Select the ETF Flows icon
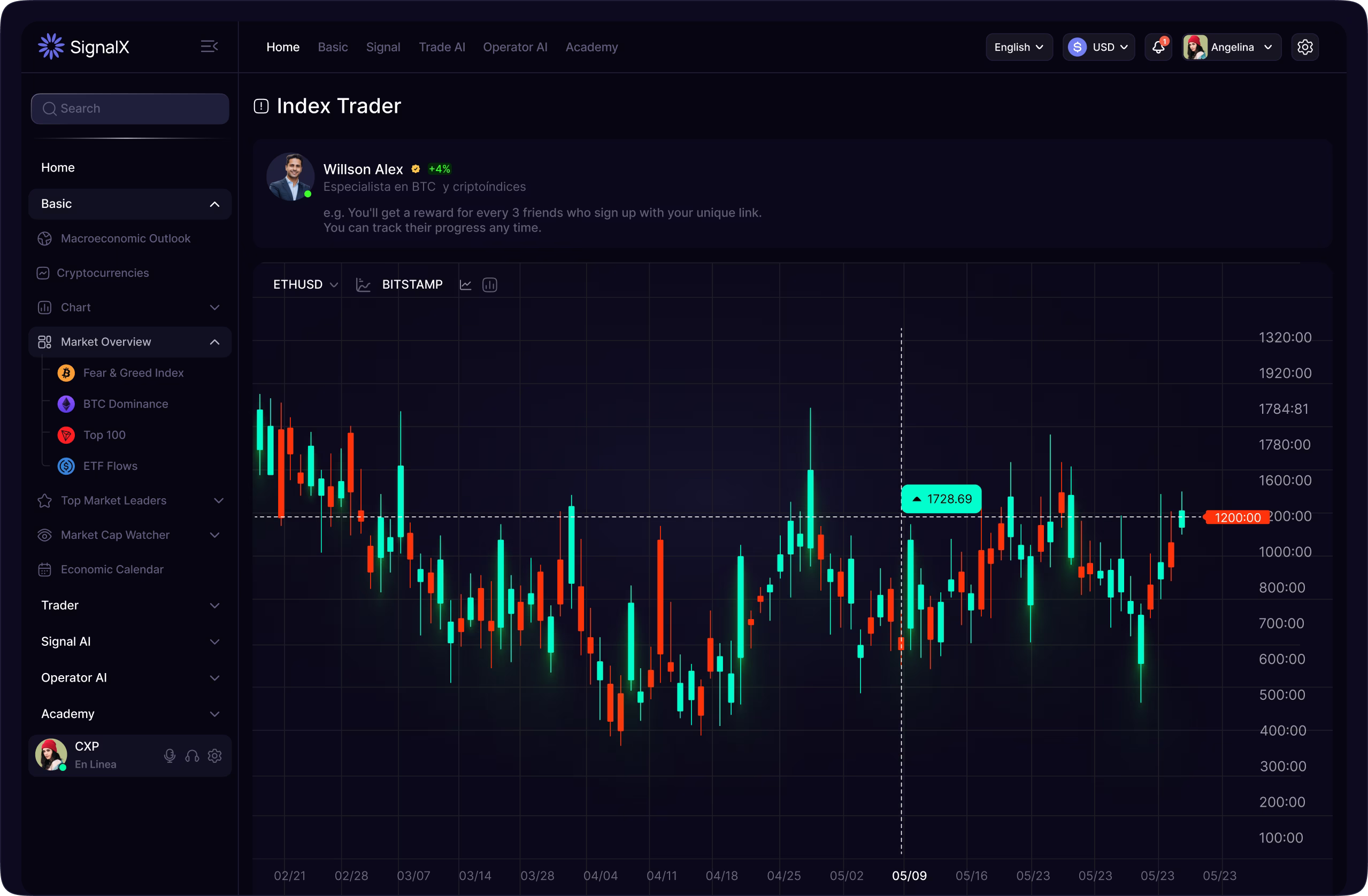The height and width of the screenshot is (896, 1368). point(66,466)
